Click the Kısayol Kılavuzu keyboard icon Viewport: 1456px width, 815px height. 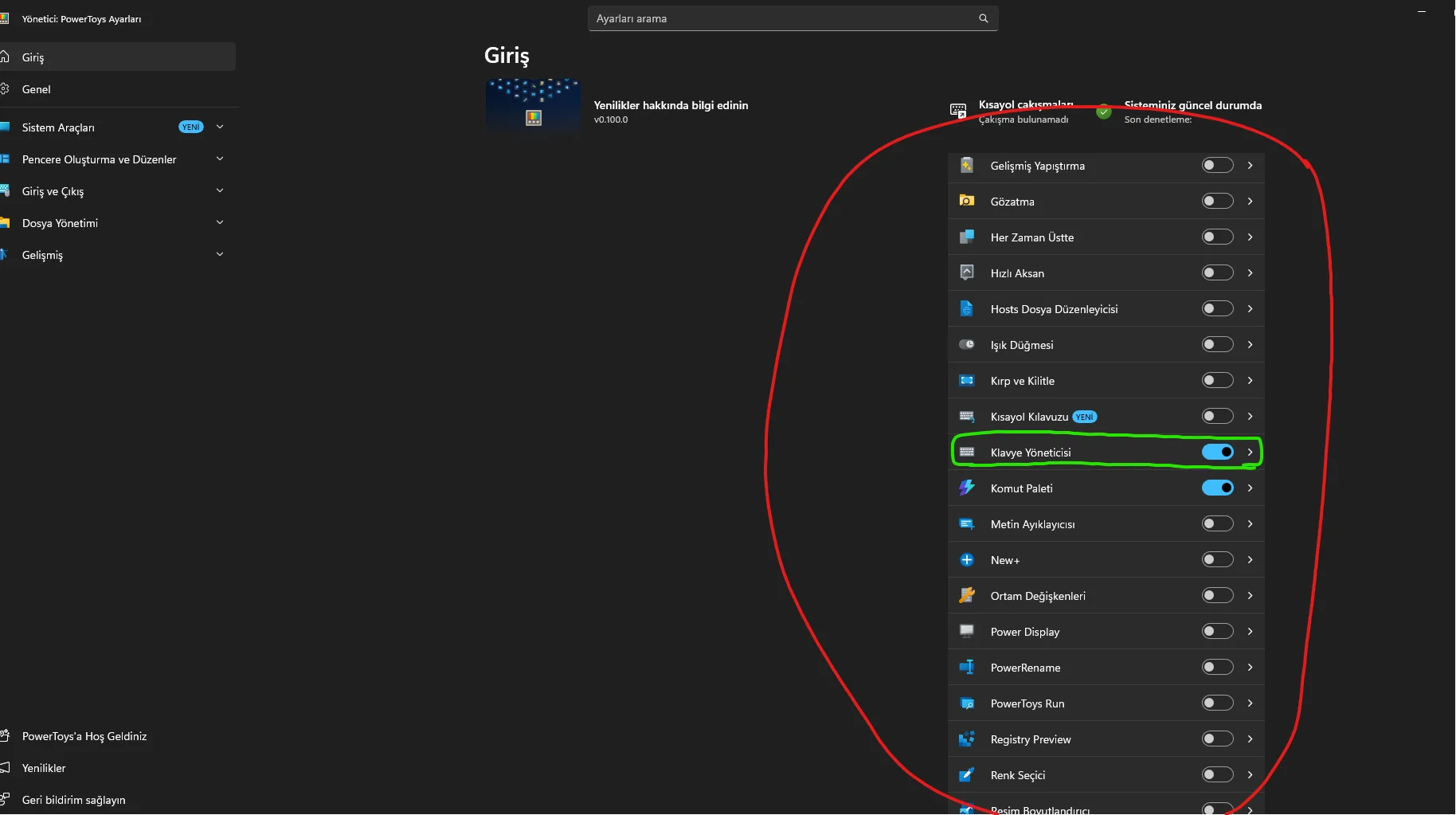click(967, 416)
